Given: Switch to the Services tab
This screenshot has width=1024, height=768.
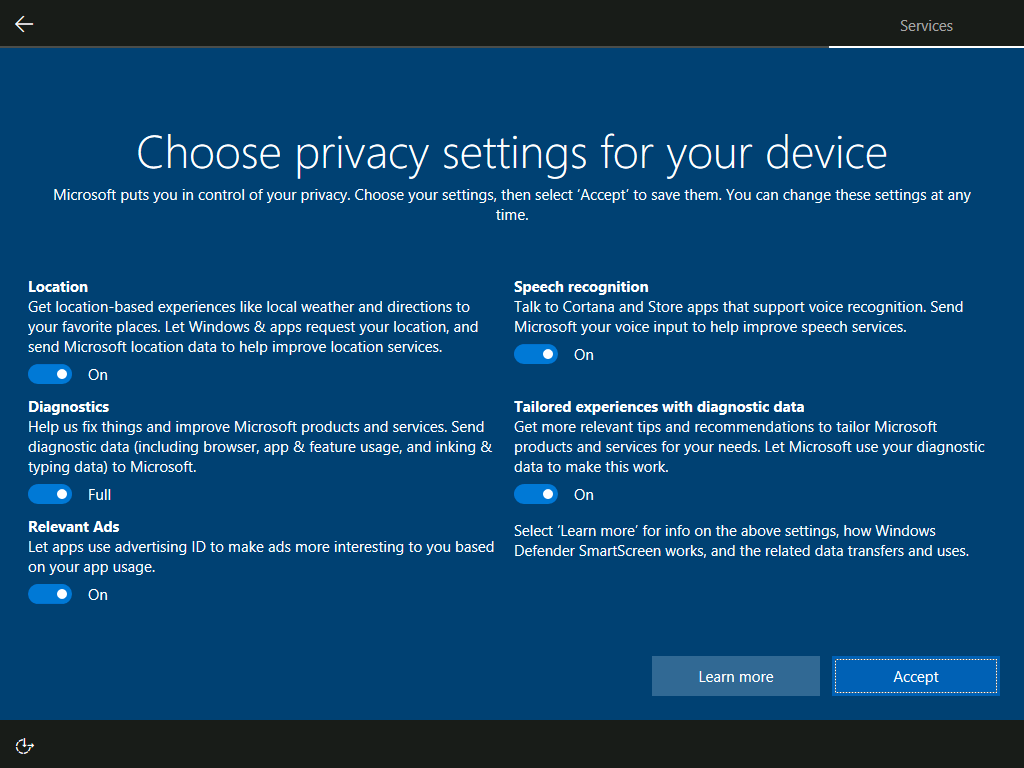Looking at the screenshot, I should click(x=925, y=26).
